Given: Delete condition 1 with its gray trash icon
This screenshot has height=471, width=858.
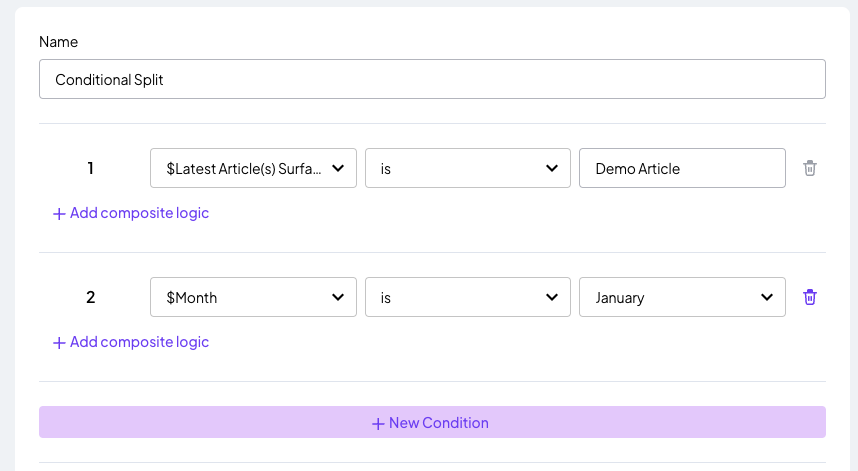Looking at the screenshot, I should point(810,168).
